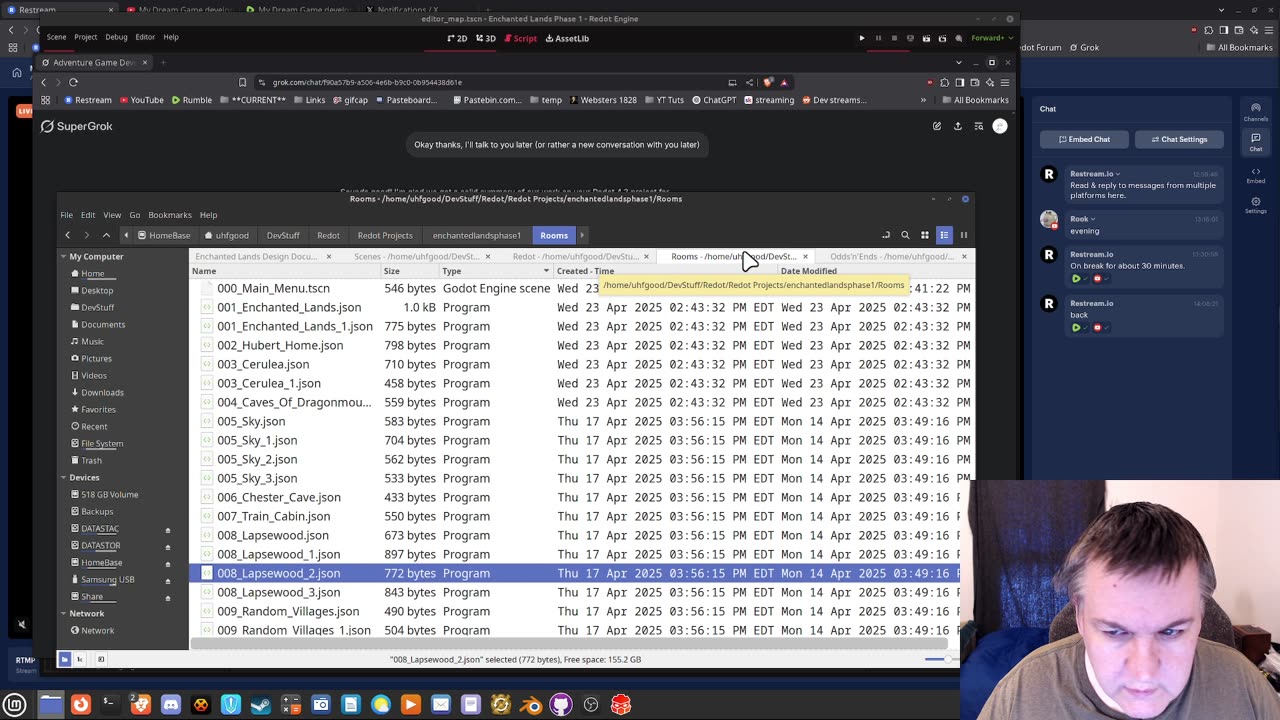Open the YouTube bookmark

(x=141, y=100)
